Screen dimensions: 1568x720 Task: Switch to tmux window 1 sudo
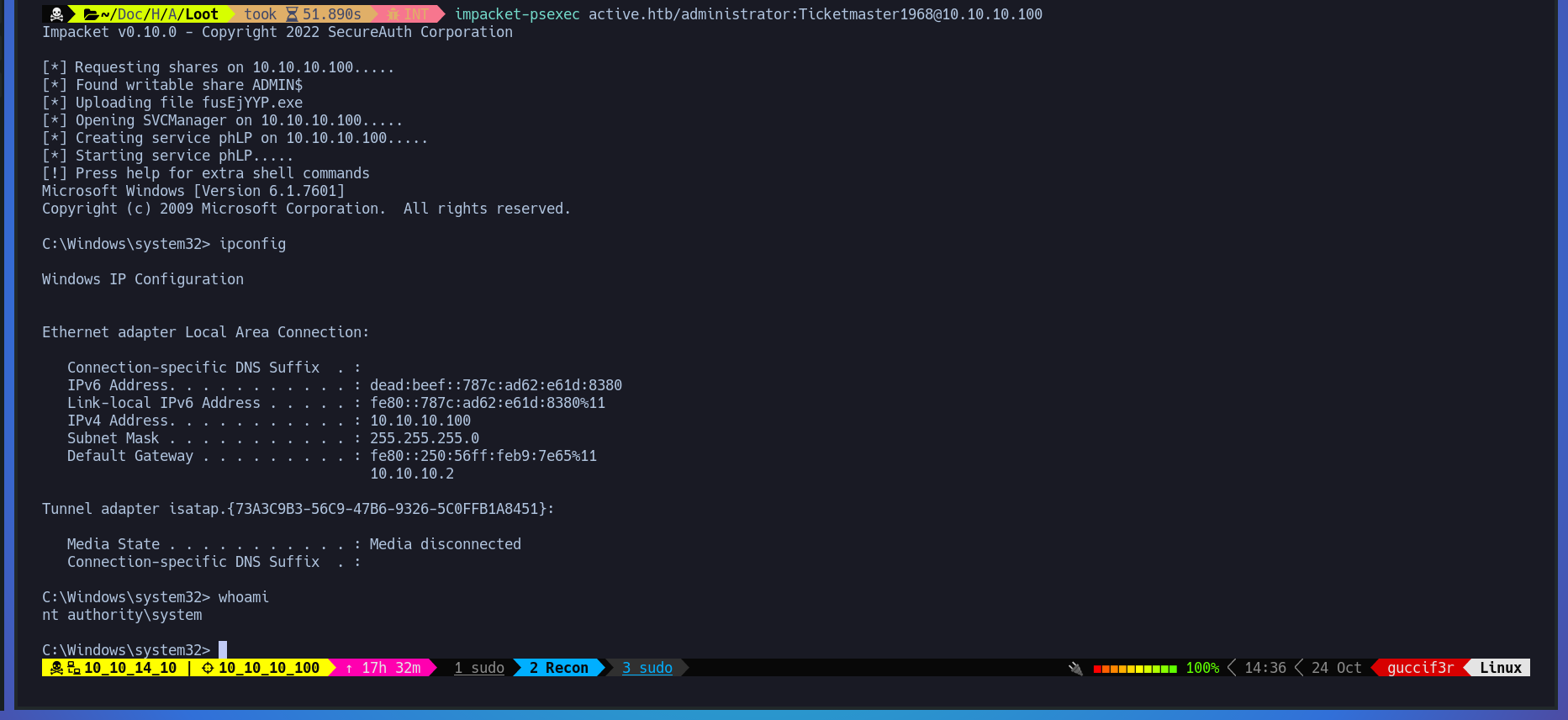479,668
